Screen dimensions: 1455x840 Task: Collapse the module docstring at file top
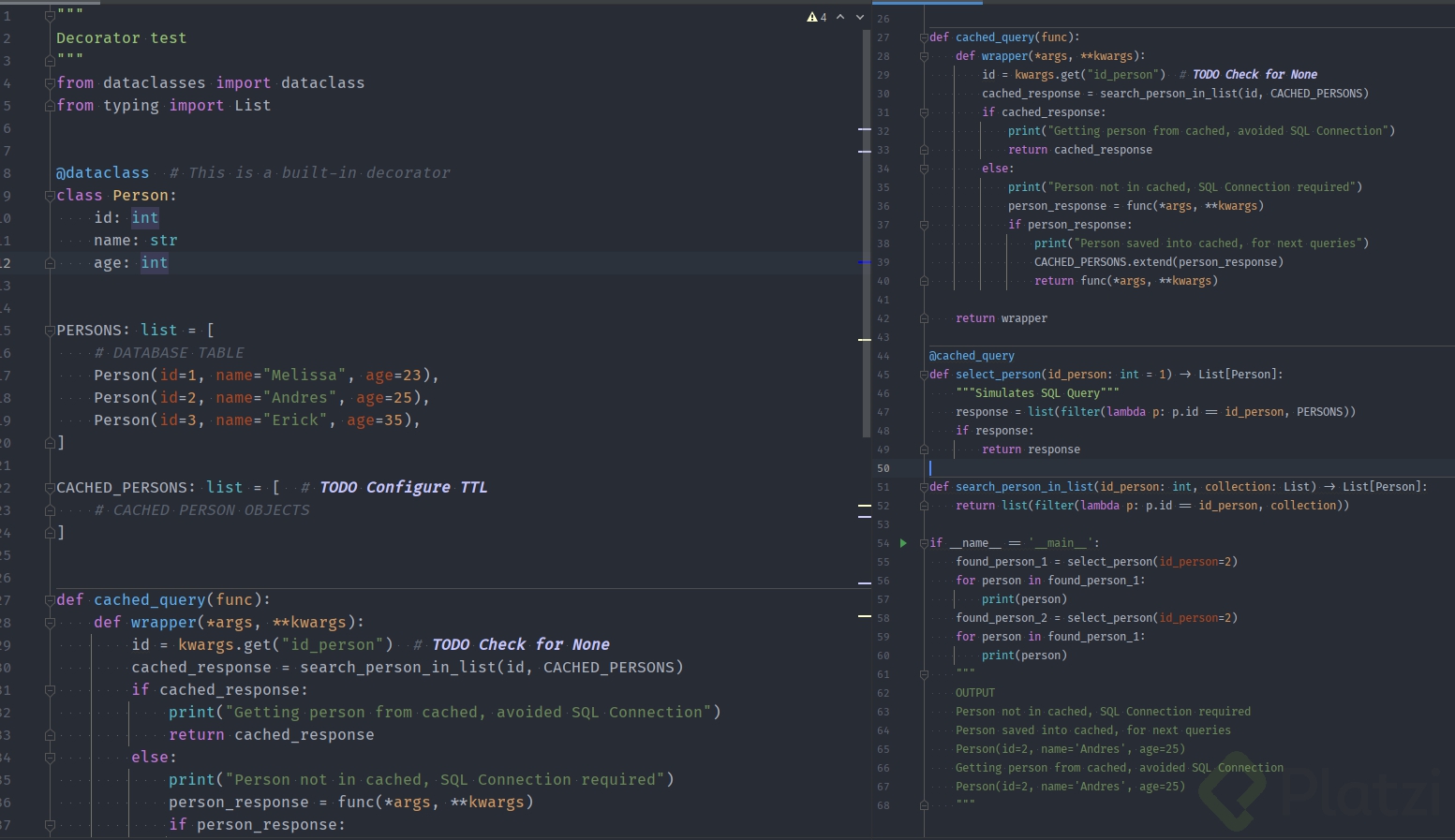click(50, 16)
